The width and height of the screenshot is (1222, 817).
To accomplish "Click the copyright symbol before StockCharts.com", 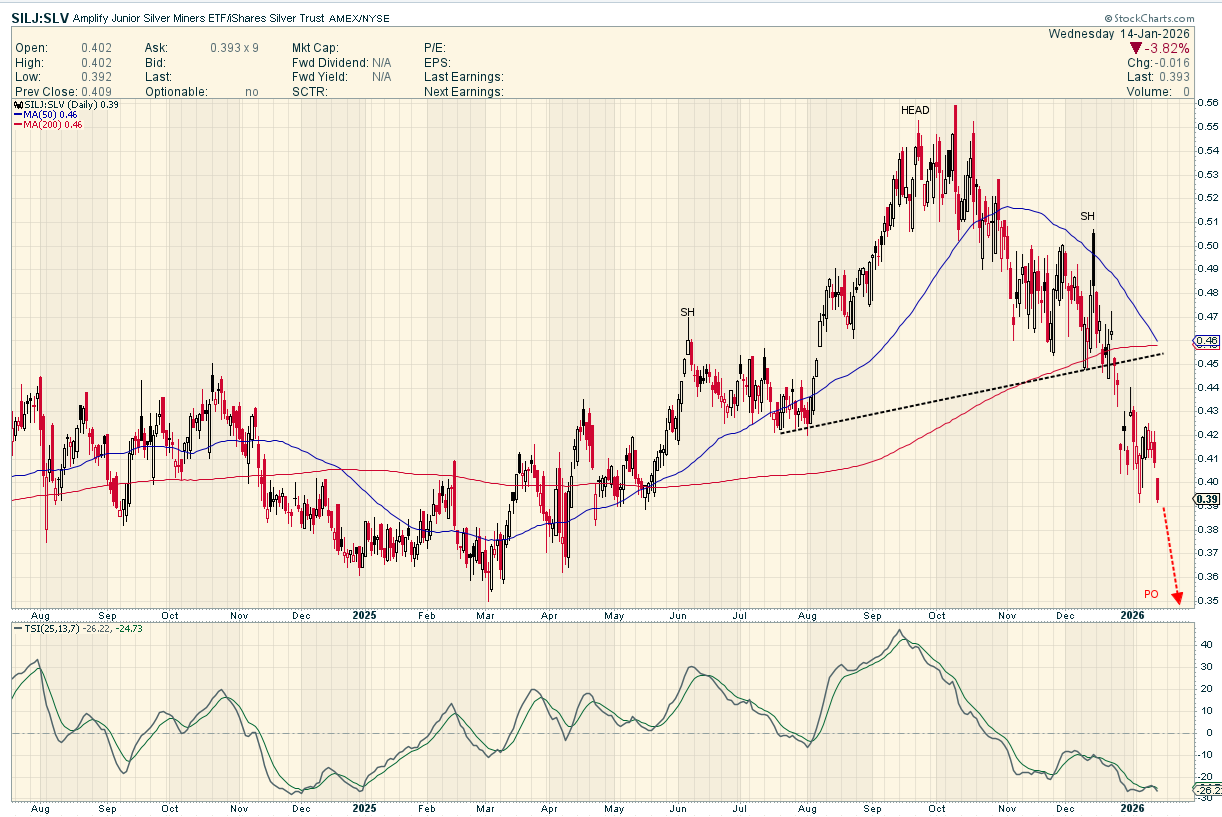I will pyautogui.click(x=1109, y=19).
